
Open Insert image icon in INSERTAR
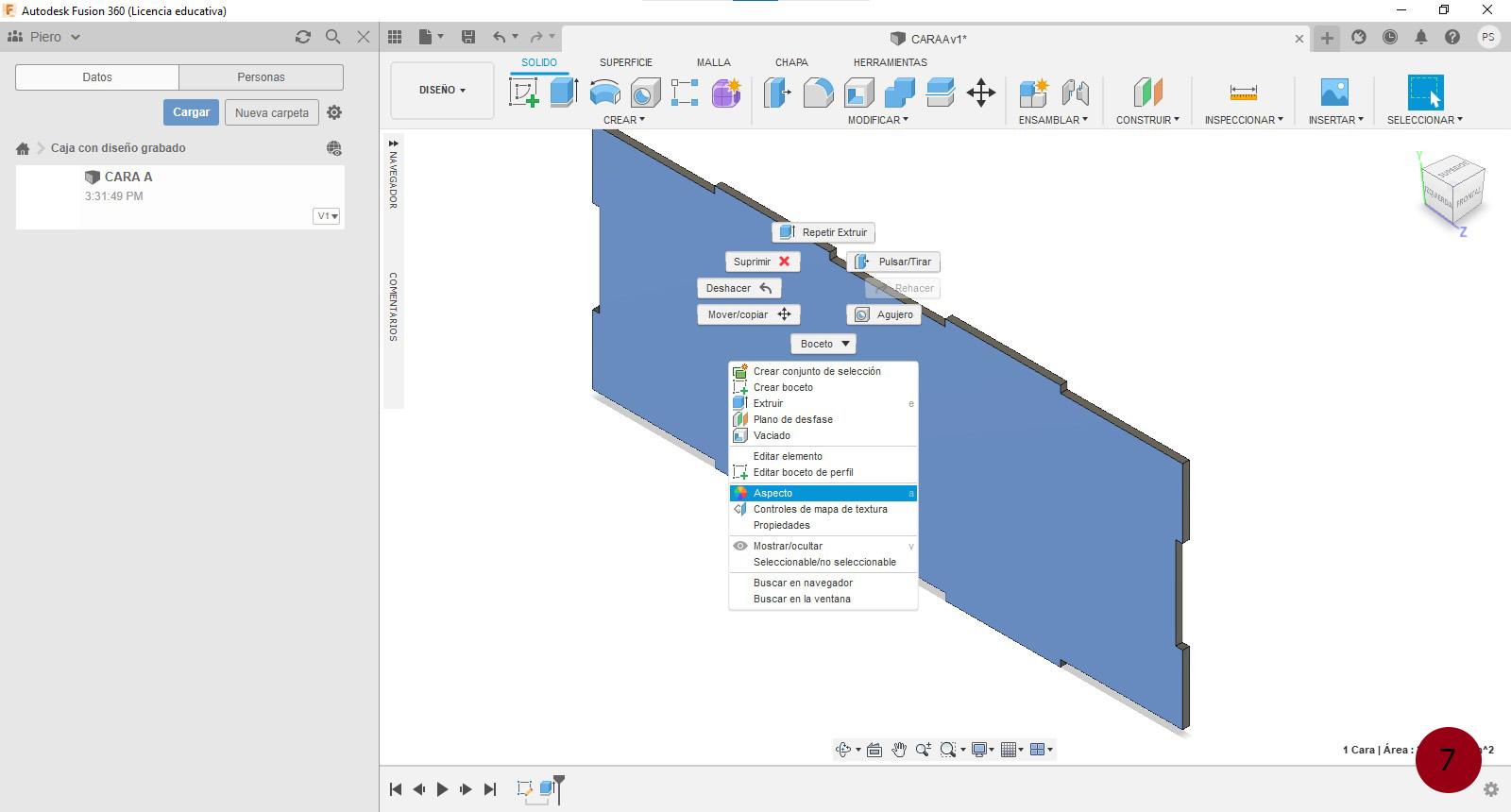click(x=1334, y=93)
